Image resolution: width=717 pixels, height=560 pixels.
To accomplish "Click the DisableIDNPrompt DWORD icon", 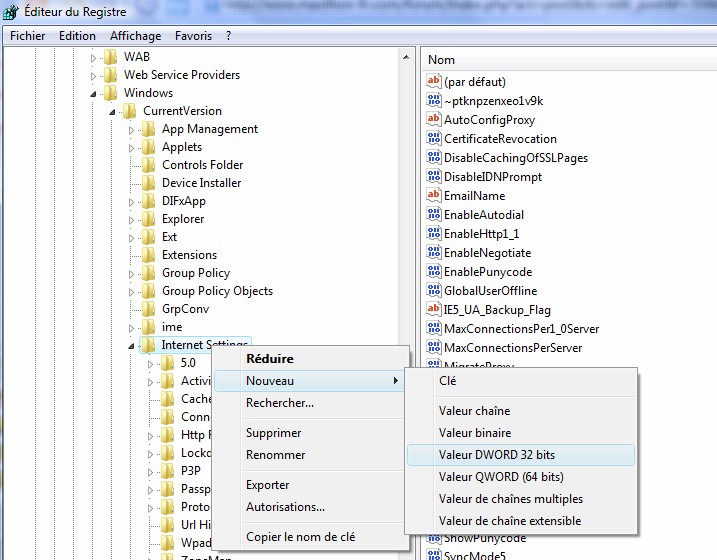I will click(433, 176).
